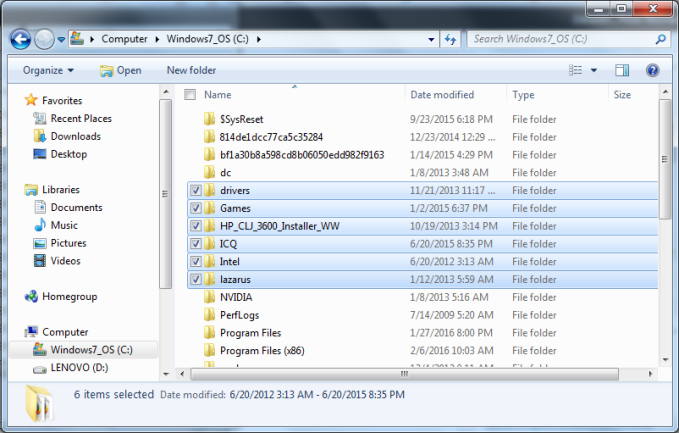Click the dc folder icon
Image resolution: width=679 pixels, height=433 pixels.
point(210,172)
